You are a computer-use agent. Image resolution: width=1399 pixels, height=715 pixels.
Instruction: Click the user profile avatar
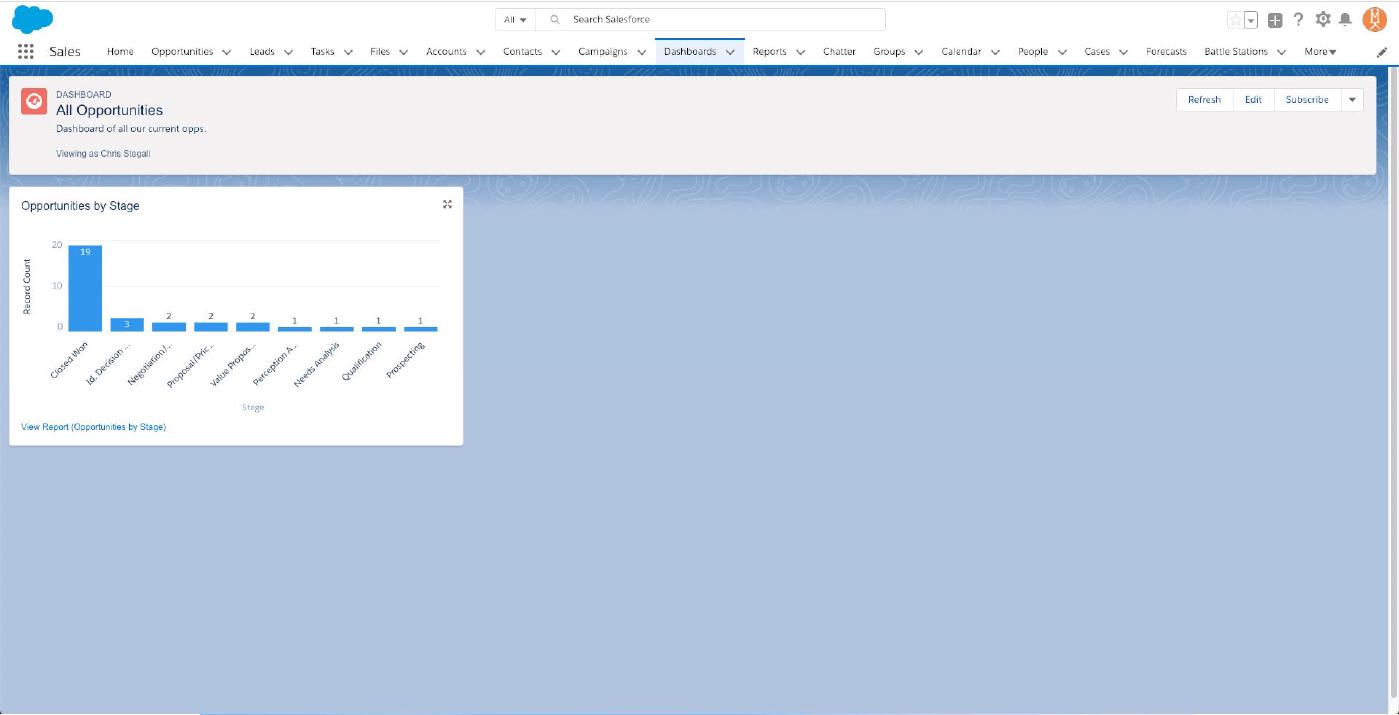click(1375, 19)
